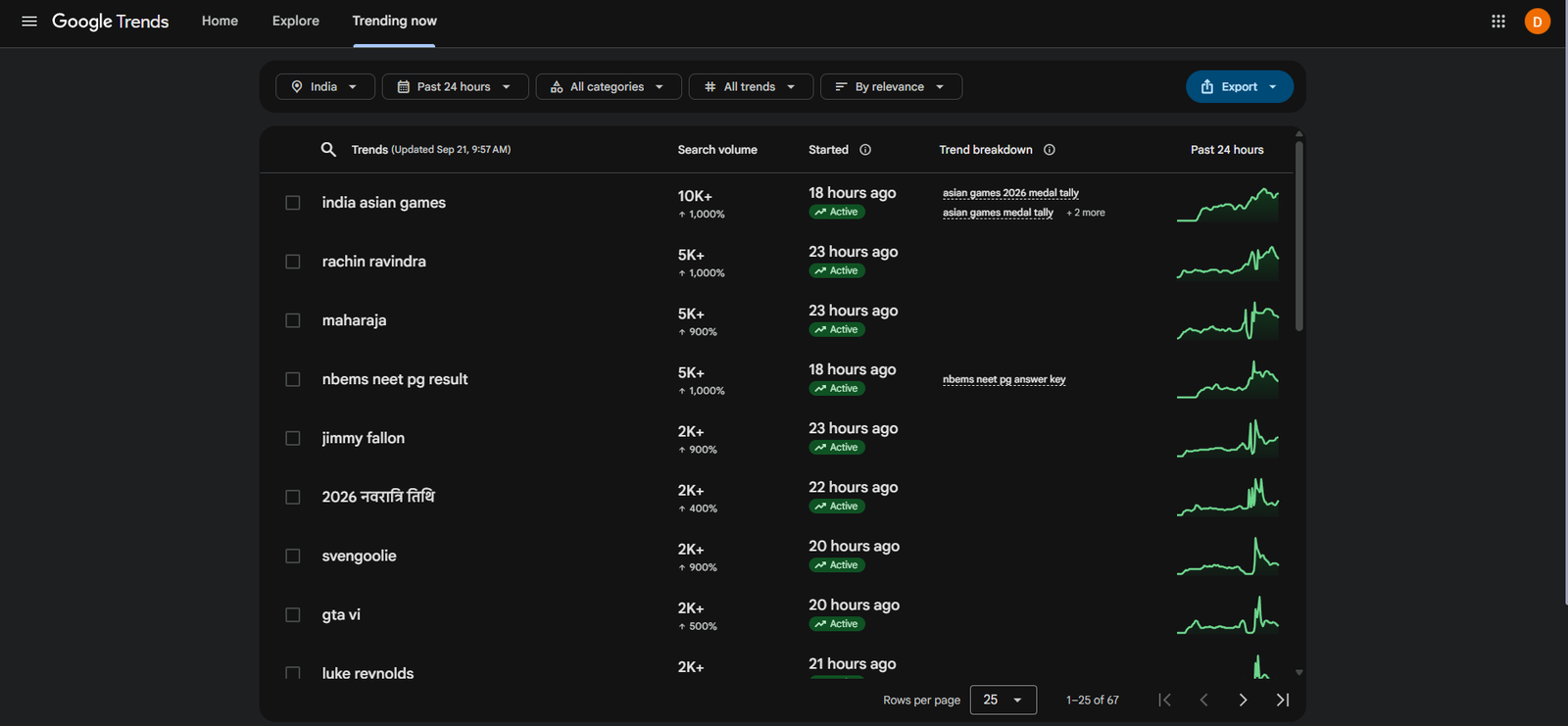Open the By relevance sort dropdown

pyautogui.click(x=891, y=87)
